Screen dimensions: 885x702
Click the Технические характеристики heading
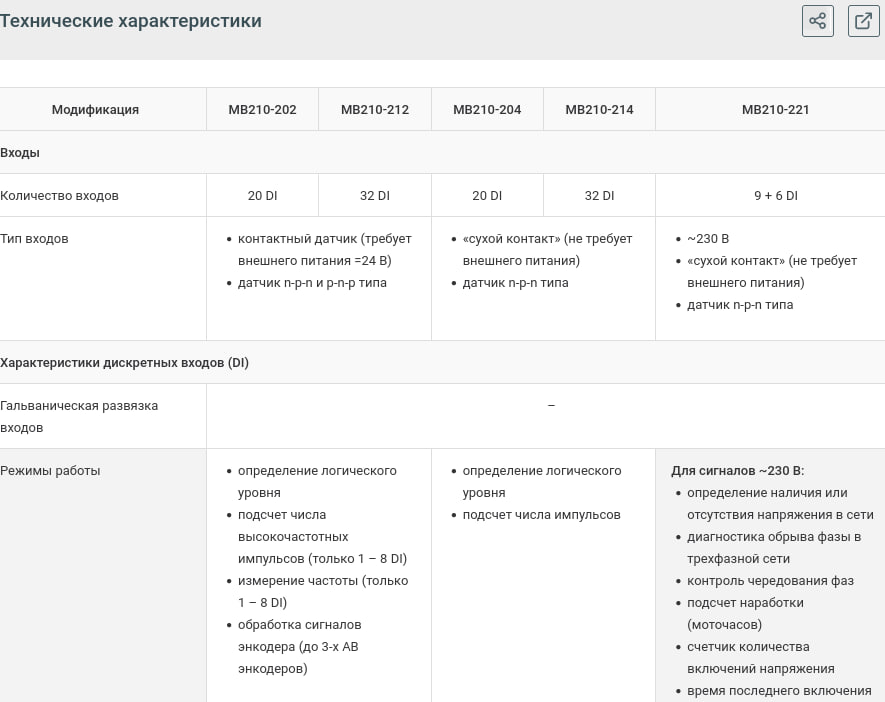[131, 21]
